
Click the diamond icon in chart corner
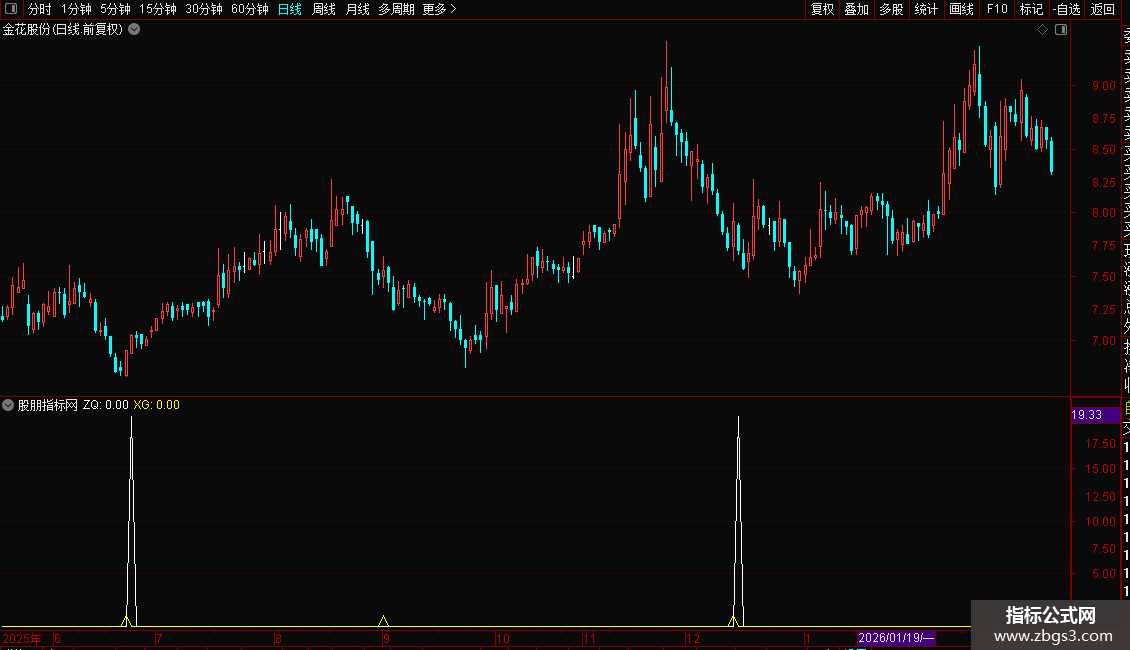coord(1042,30)
